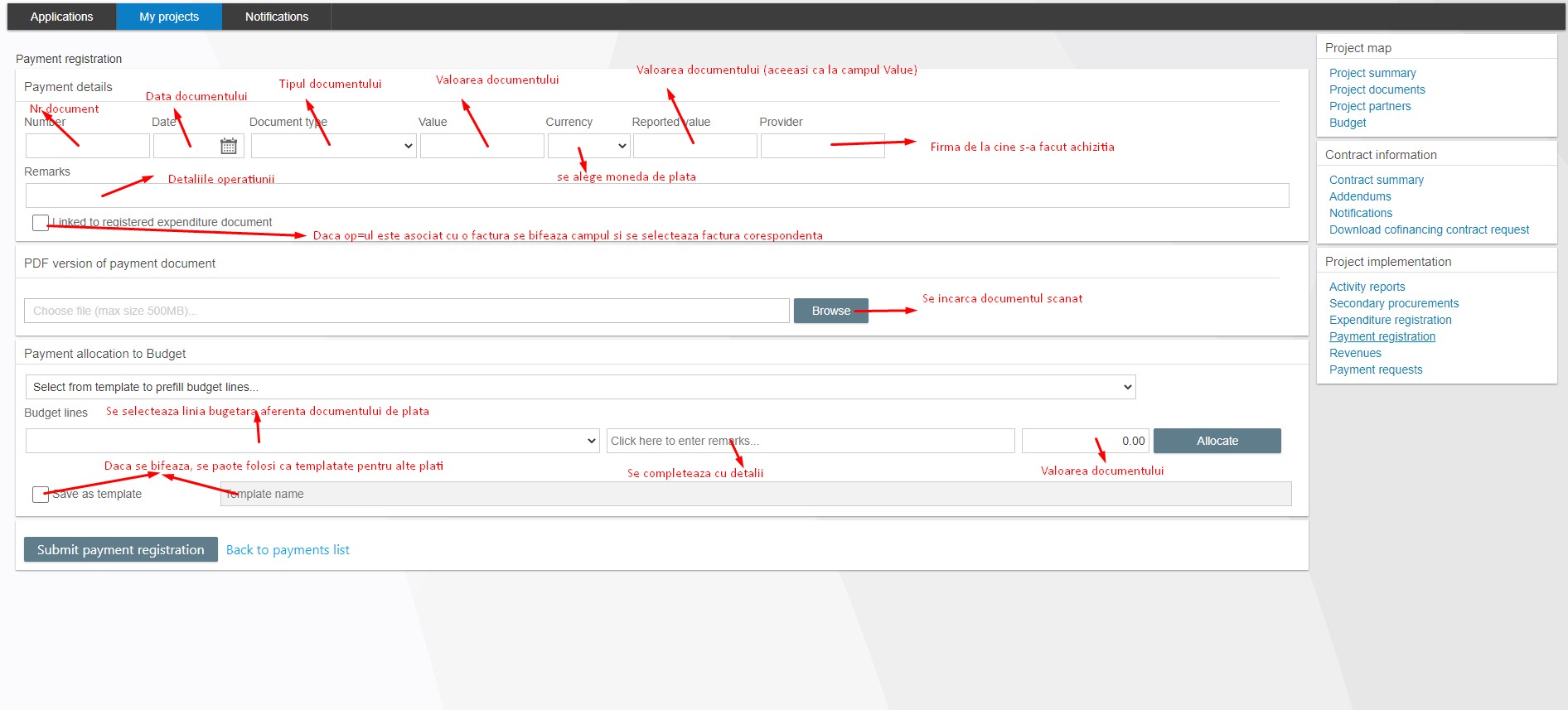Go back to payments list
Screen dimensions: 1568x710
[x=288, y=550]
